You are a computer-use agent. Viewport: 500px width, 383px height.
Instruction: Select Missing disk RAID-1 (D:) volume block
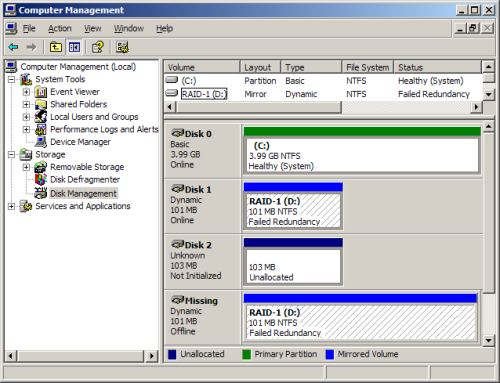360,317
